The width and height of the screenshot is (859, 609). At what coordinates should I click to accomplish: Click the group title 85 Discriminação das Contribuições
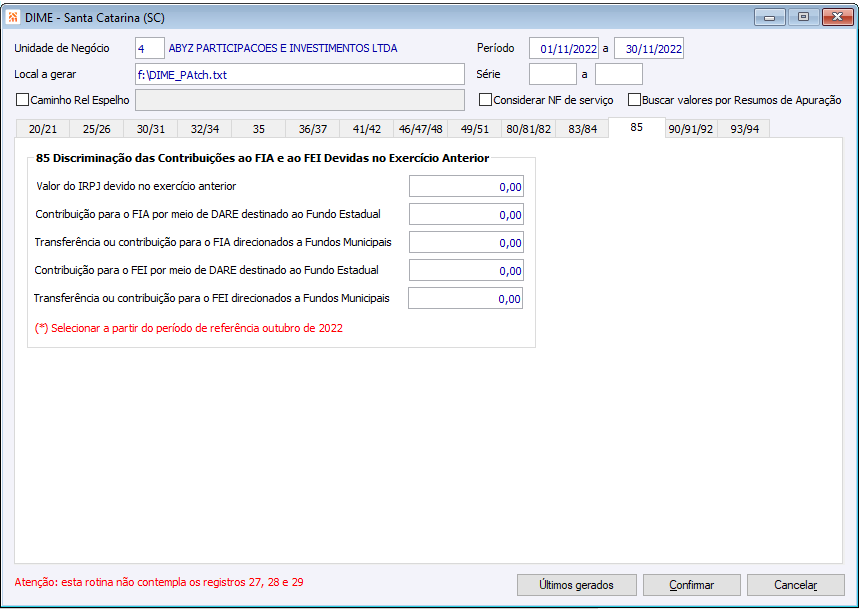pos(262,158)
